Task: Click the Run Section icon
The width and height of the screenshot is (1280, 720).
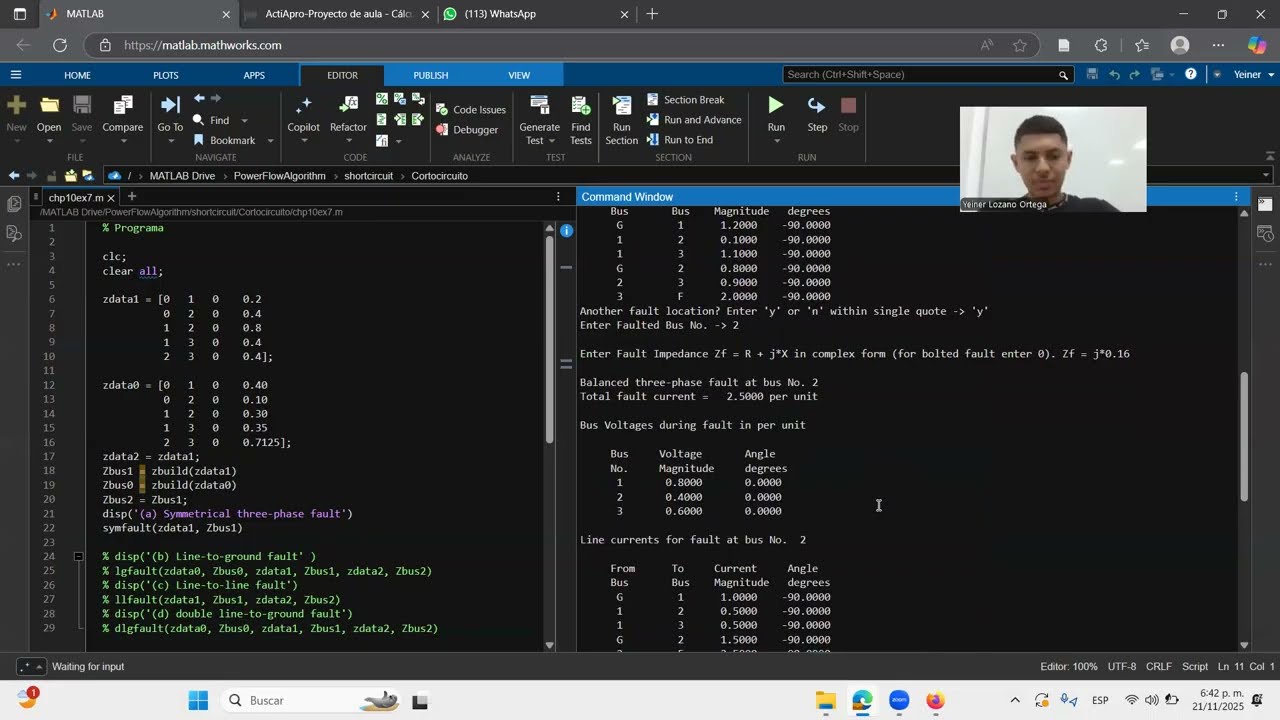Action: 621,105
